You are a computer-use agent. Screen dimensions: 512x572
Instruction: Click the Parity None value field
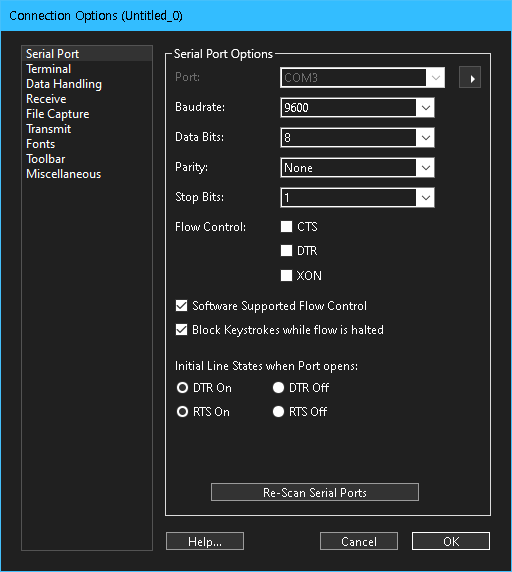[x=349, y=168]
